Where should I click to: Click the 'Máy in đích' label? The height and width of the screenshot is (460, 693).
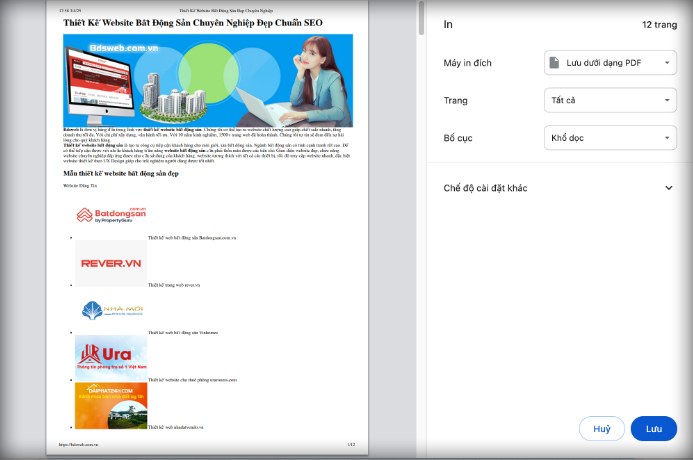[467, 63]
